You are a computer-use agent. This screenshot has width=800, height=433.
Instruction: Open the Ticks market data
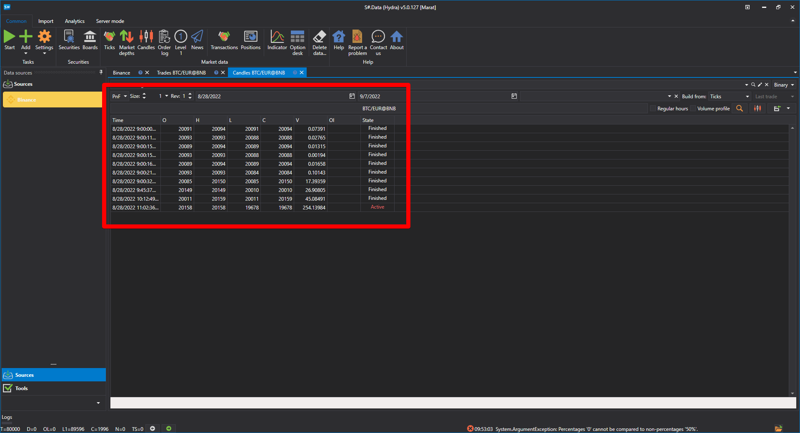click(x=109, y=39)
